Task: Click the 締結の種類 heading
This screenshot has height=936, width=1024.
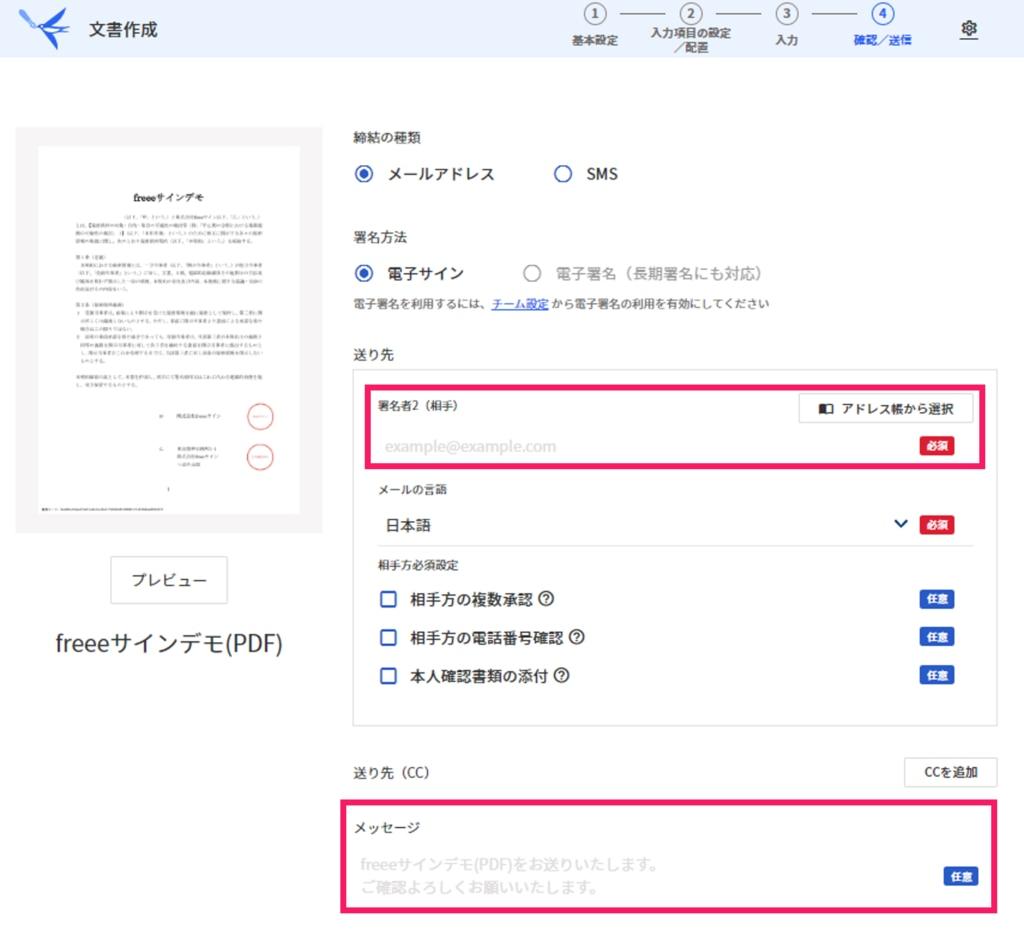Action: point(387,137)
